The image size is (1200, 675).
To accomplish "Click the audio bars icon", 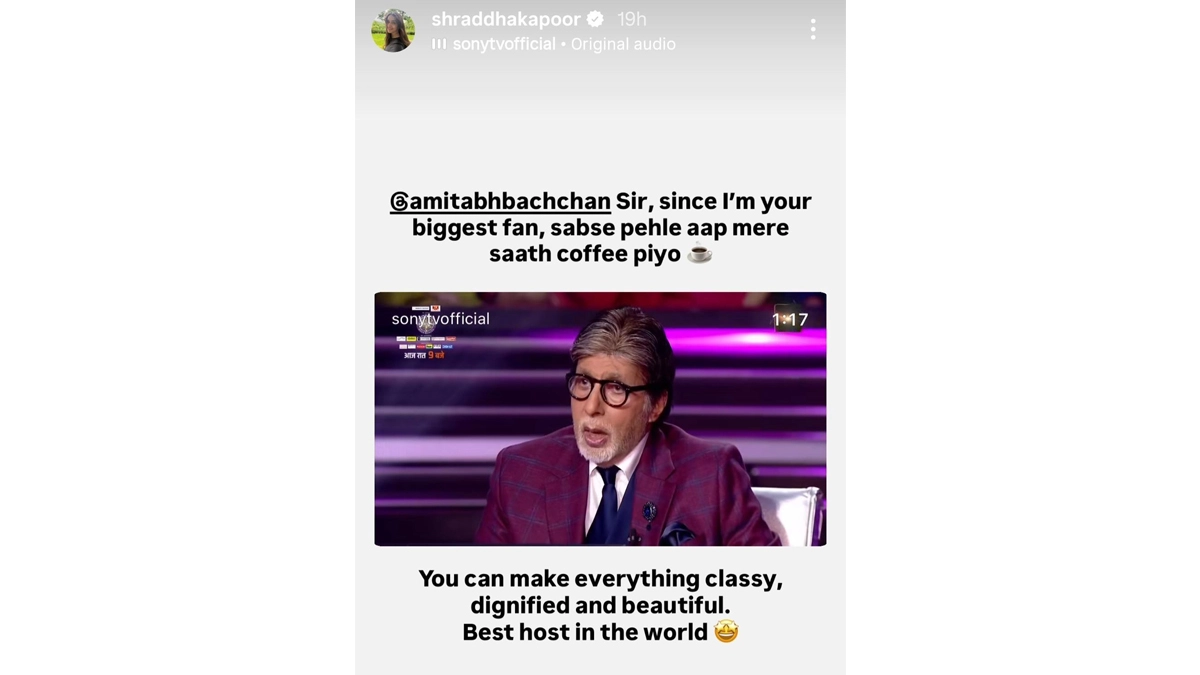I will pos(439,44).
